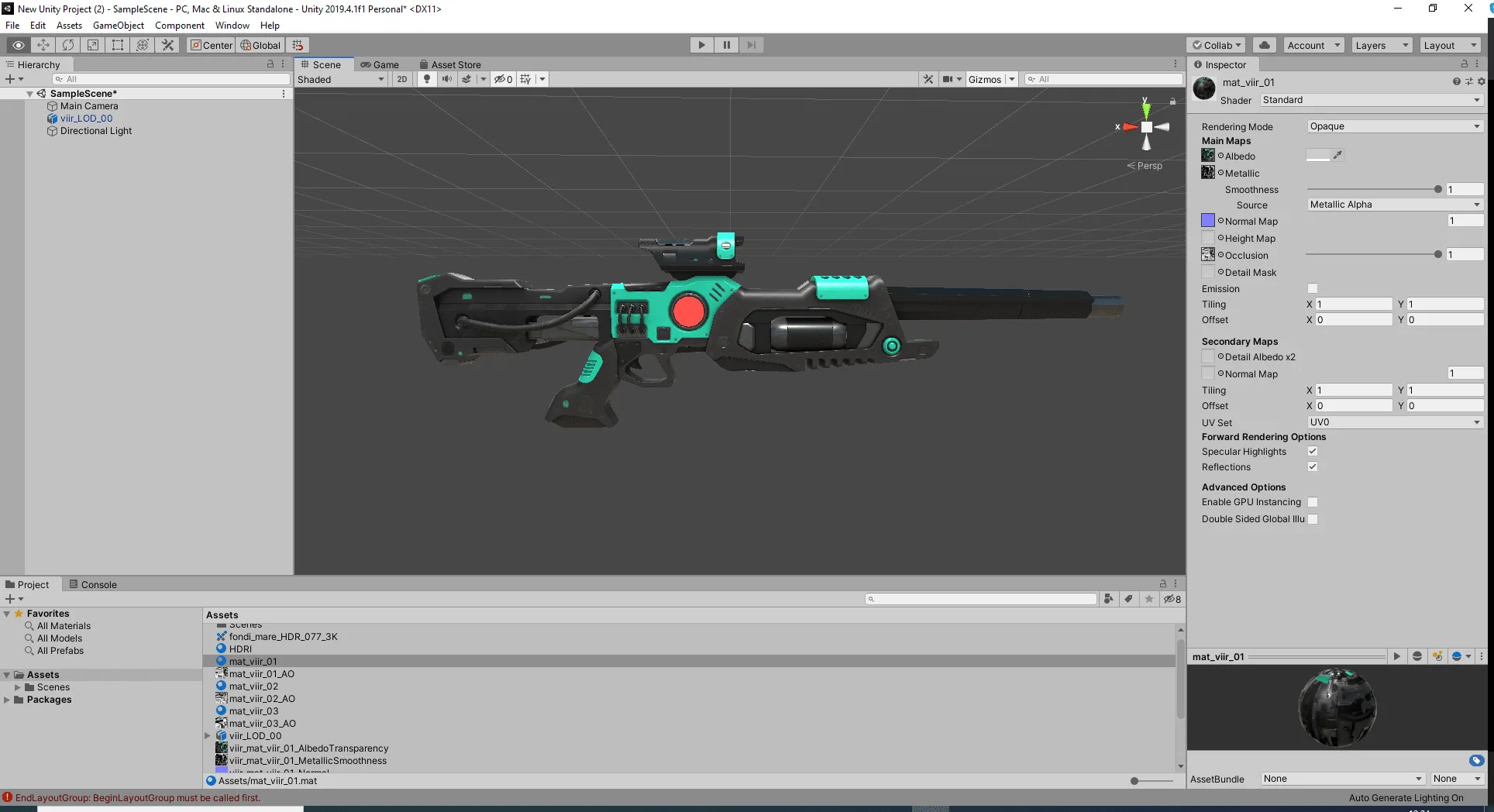Viewport: 1494px width, 812px height.
Task: Enable the Emission checkbox
Action: pyautogui.click(x=1313, y=288)
